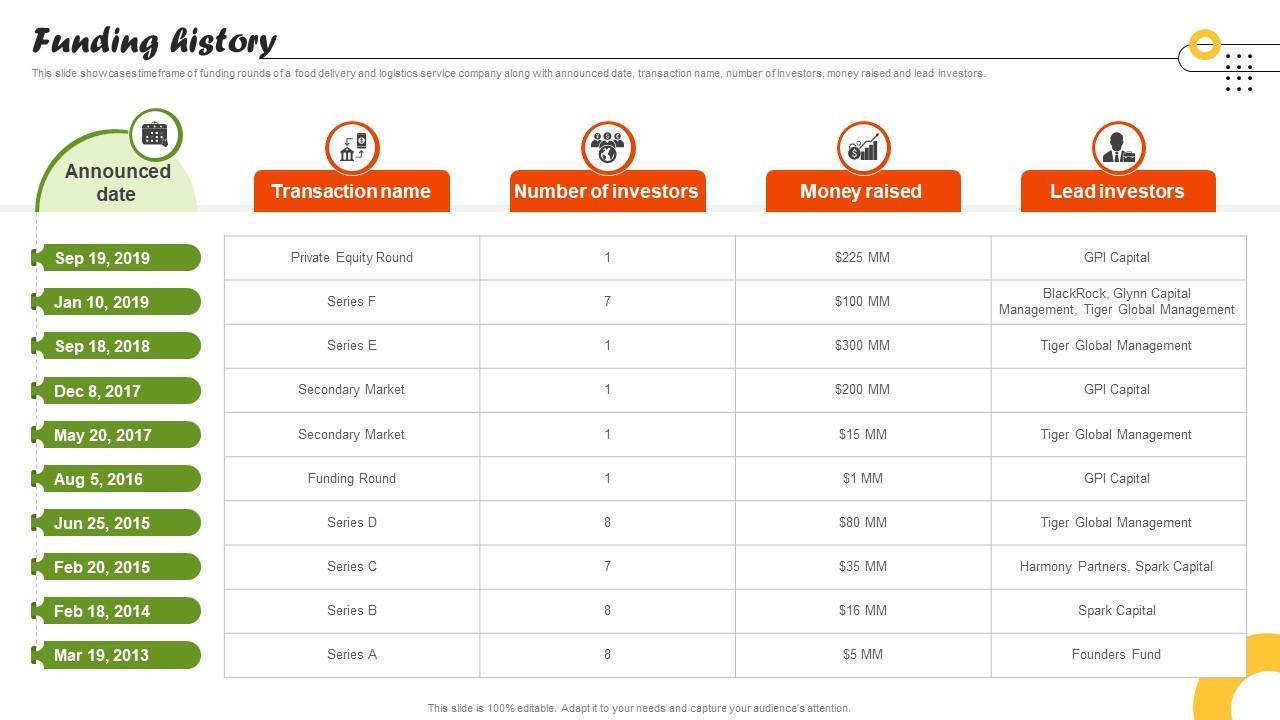Click the yellow ring decoration icon
The height and width of the screenshot is (720, 1280).
pos(1205,45)
